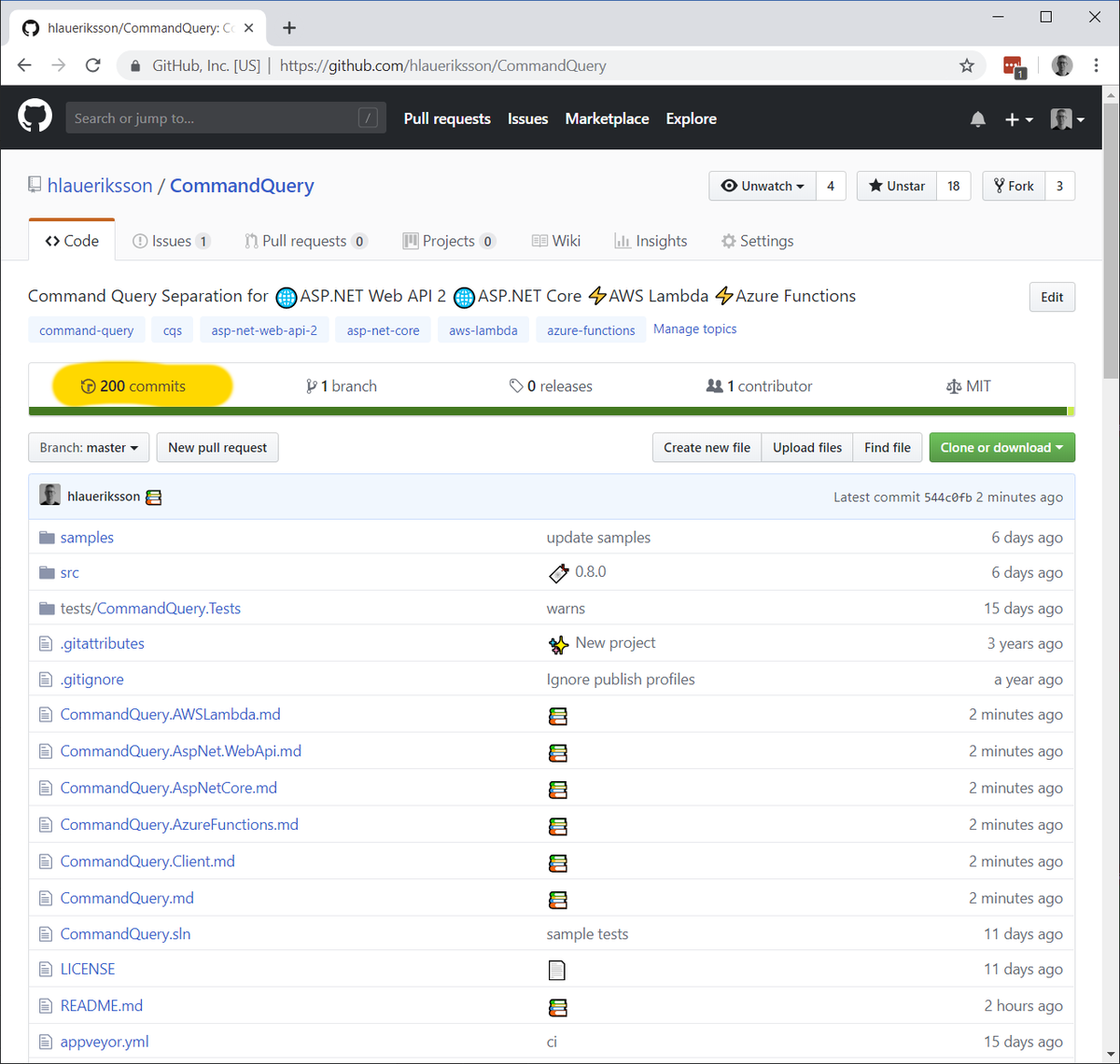Open the hlaueriksson owner profile link
This screenshot has height=1064, width=1120.
point(100,186)
